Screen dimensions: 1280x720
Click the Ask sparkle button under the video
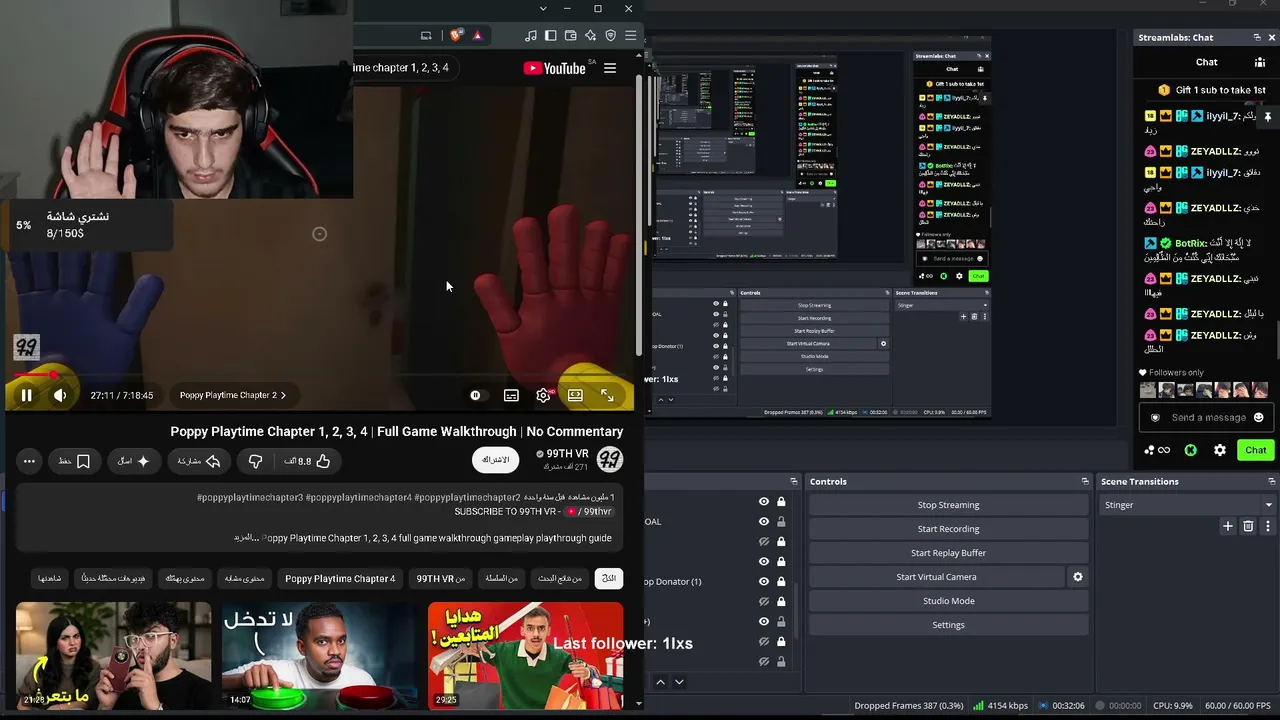coord(133,461)
